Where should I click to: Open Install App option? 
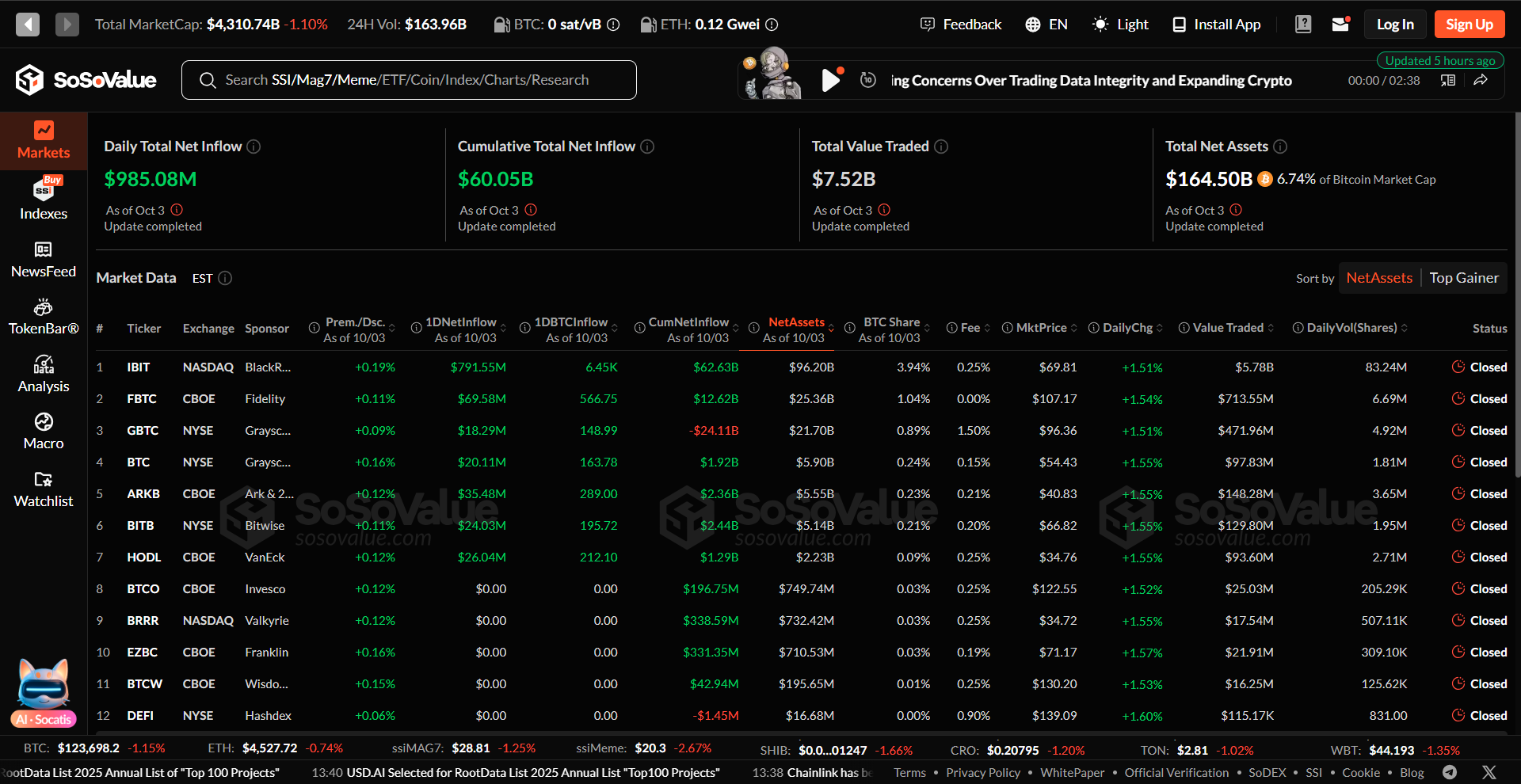pyautogui.click(x=1216, y=25)
